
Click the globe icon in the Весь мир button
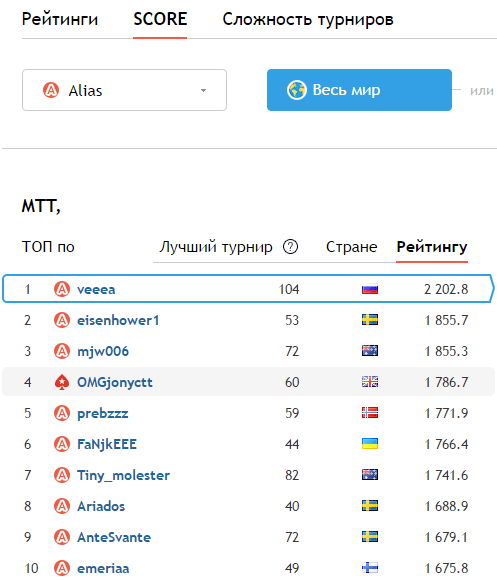(296, 90)
